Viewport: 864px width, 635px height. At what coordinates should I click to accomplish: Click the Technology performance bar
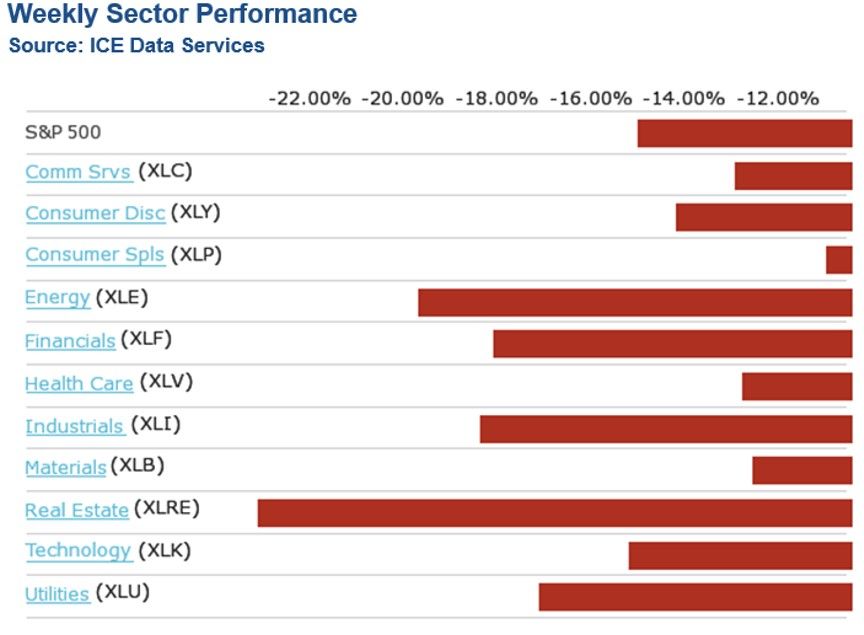(x=740, y=555)
